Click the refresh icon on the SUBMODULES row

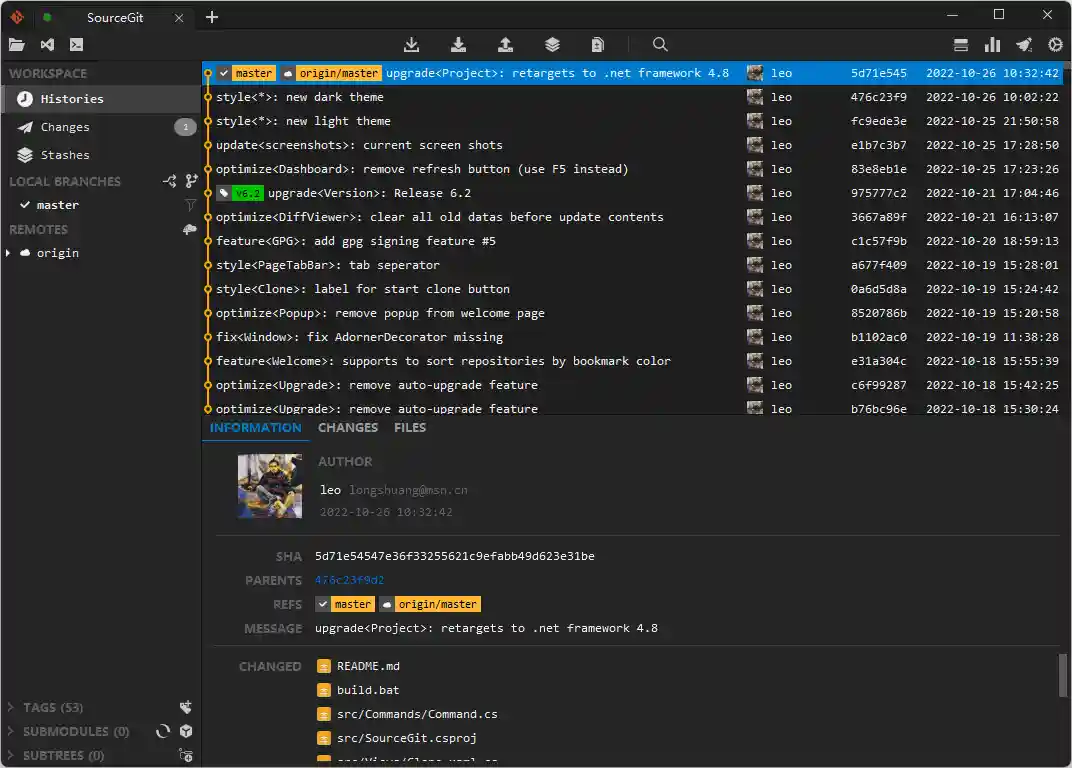pyautogui.click(x=162, y=731)
